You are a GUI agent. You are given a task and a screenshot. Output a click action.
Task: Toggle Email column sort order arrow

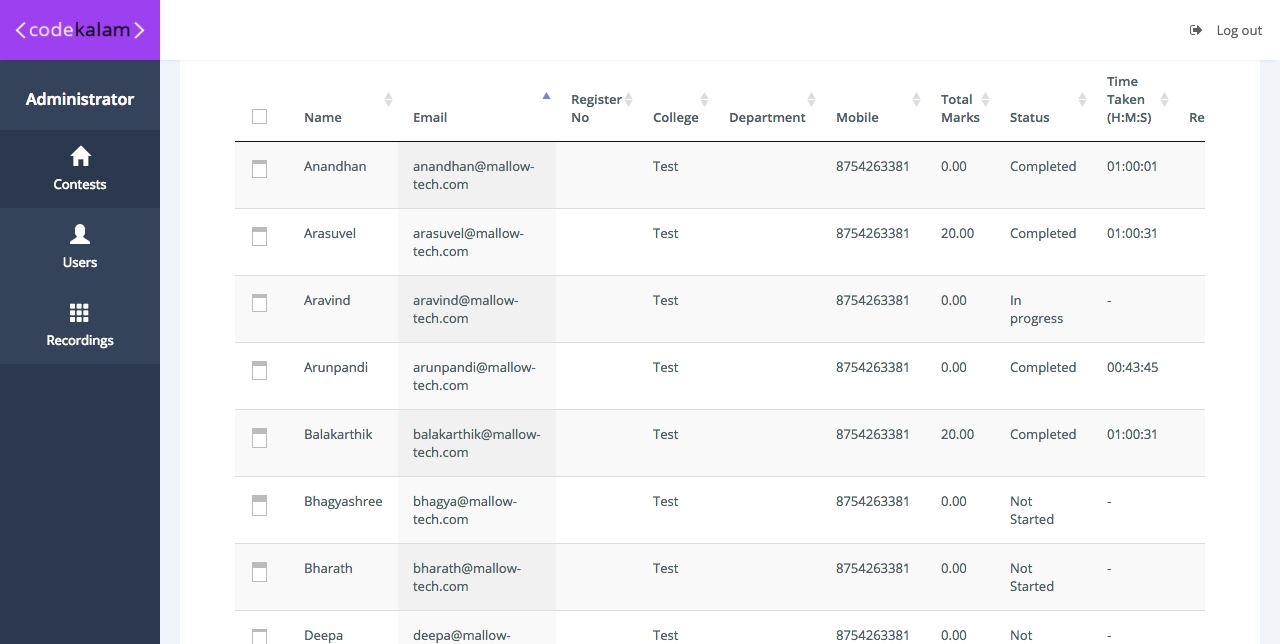click(546, 96)
